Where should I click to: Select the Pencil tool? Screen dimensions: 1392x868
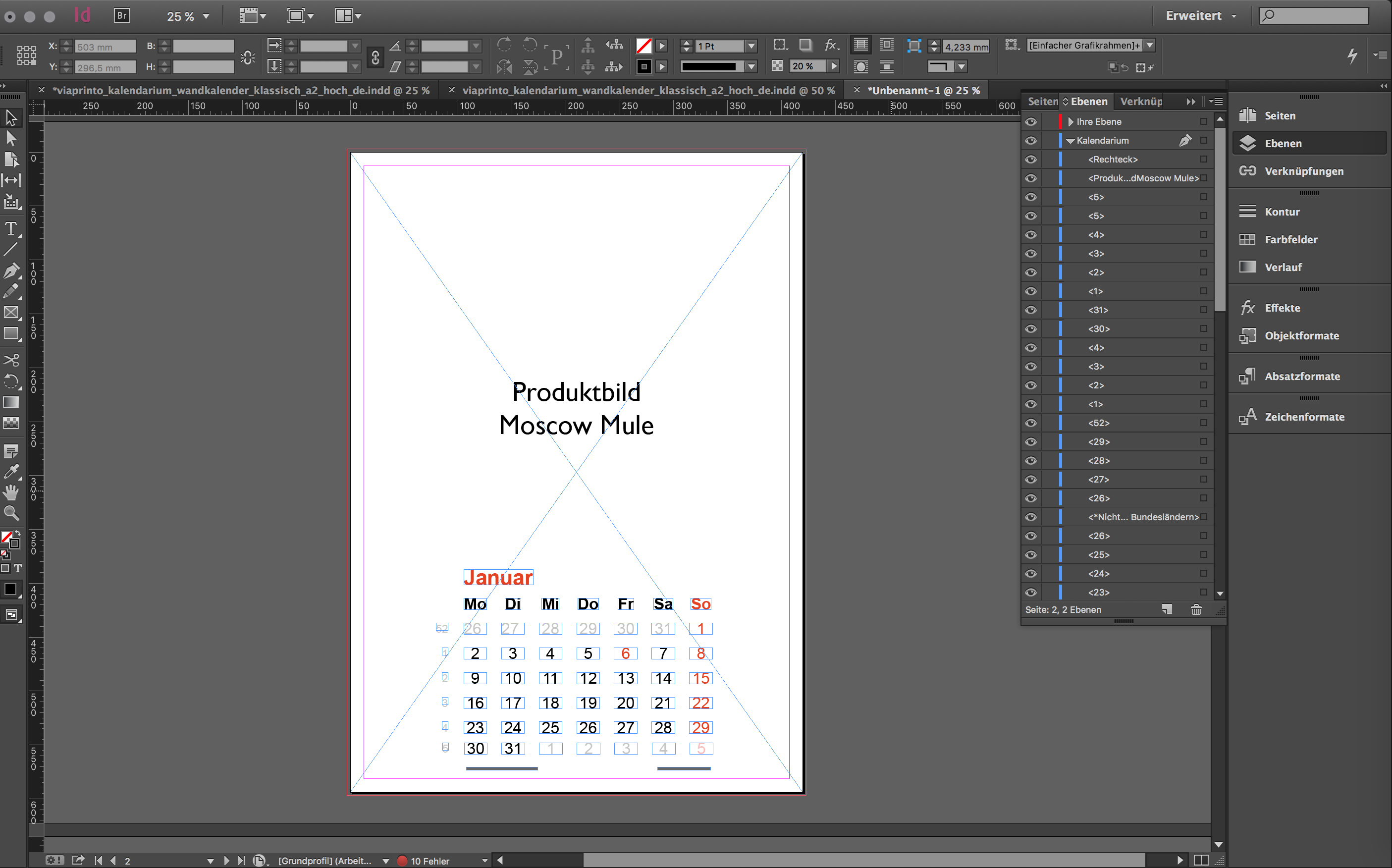pos(11,291)
